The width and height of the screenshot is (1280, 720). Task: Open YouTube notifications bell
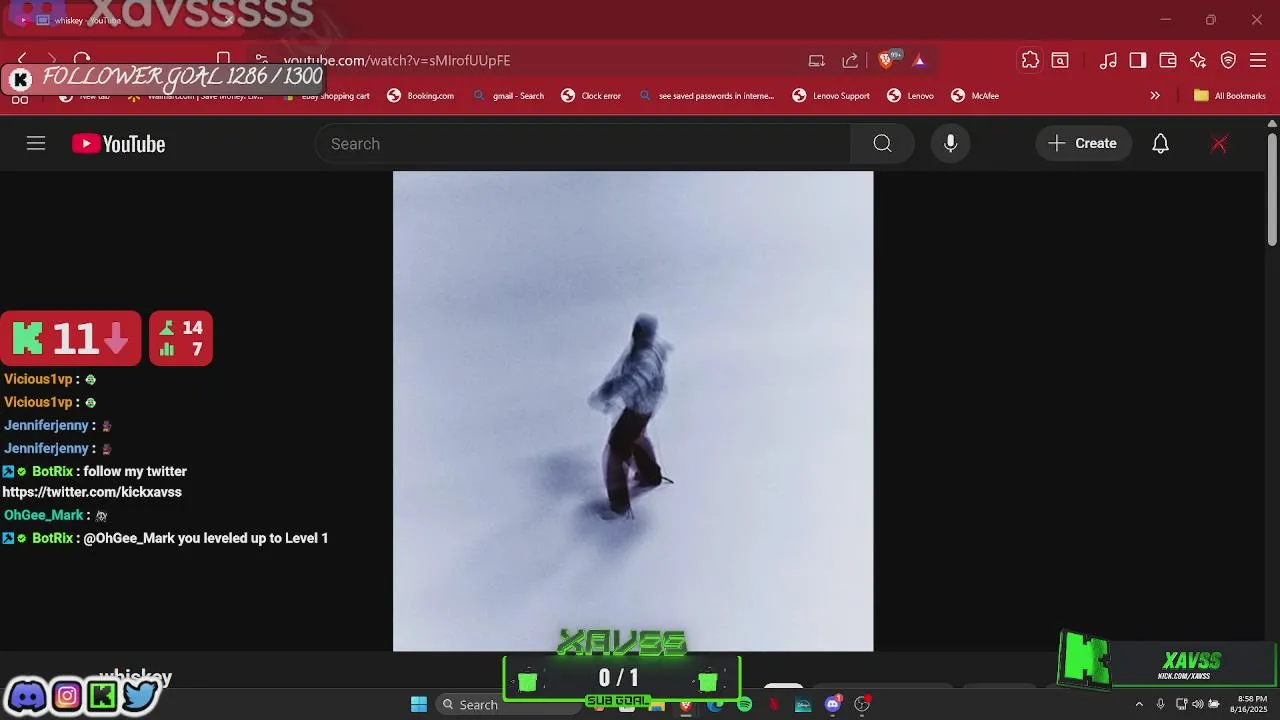click(x=1160, y=144)
